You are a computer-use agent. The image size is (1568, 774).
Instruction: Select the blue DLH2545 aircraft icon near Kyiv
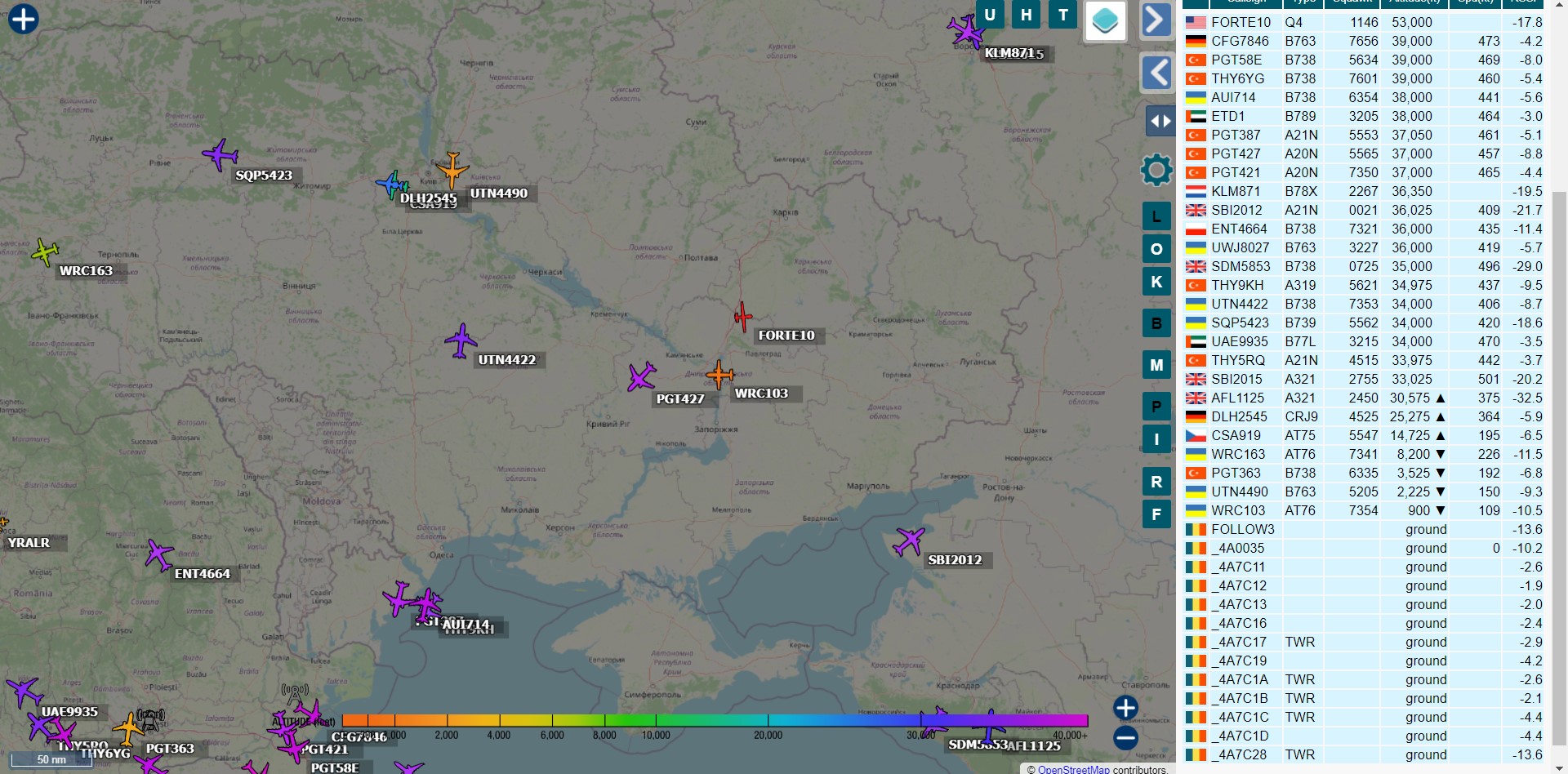(390, 185)
